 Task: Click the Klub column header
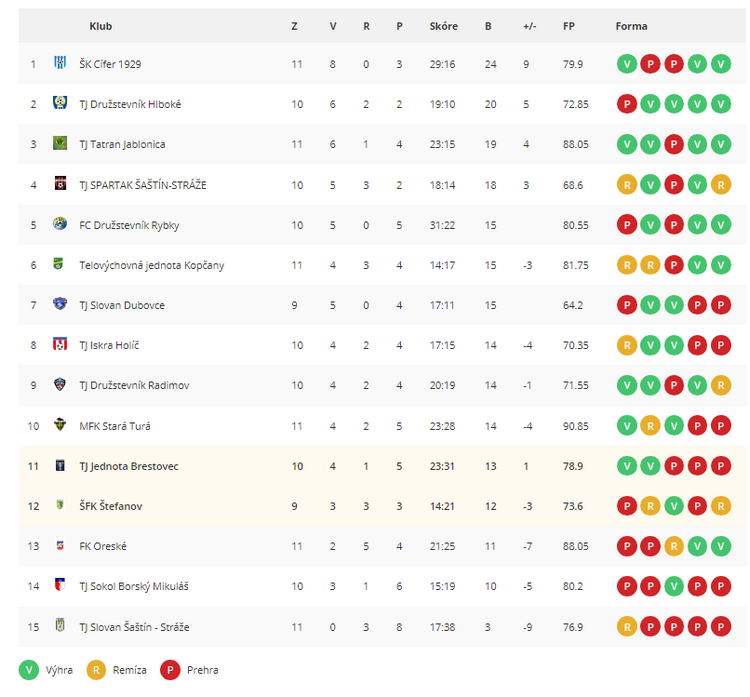click(x=100, y=26)
